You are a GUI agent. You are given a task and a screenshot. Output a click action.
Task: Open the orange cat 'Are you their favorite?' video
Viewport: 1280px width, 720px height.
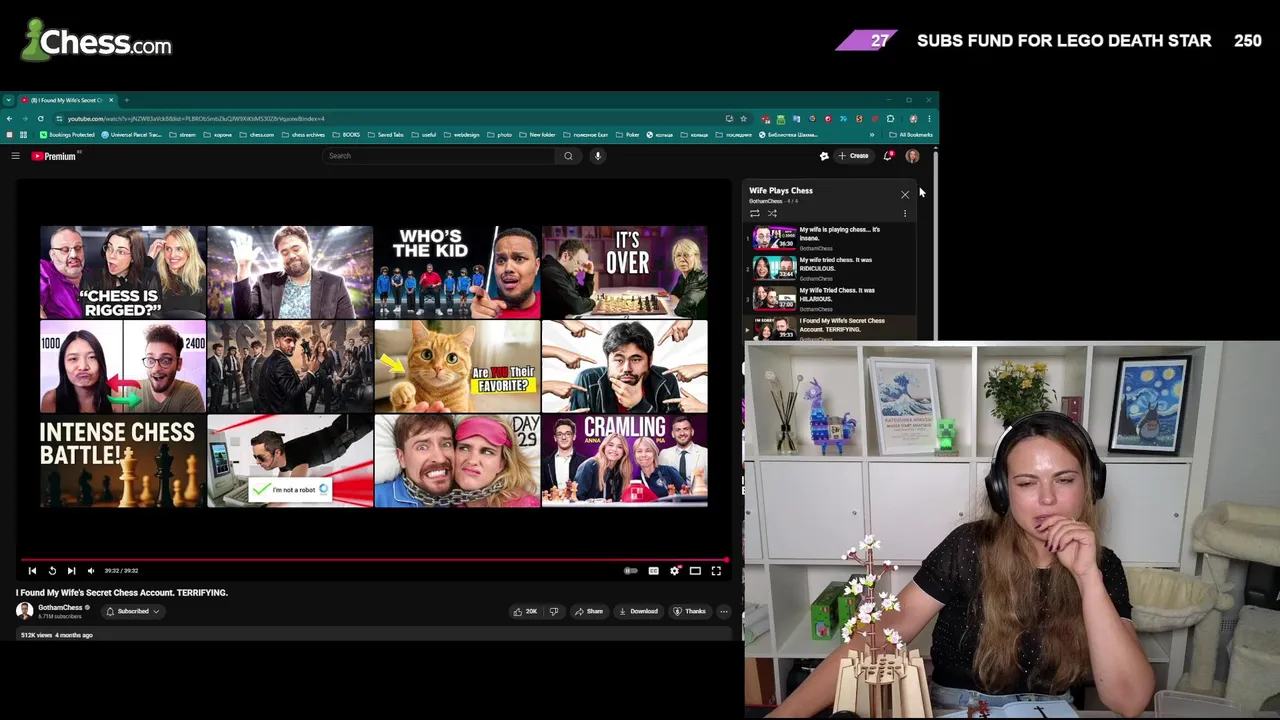tap(457, 367)
